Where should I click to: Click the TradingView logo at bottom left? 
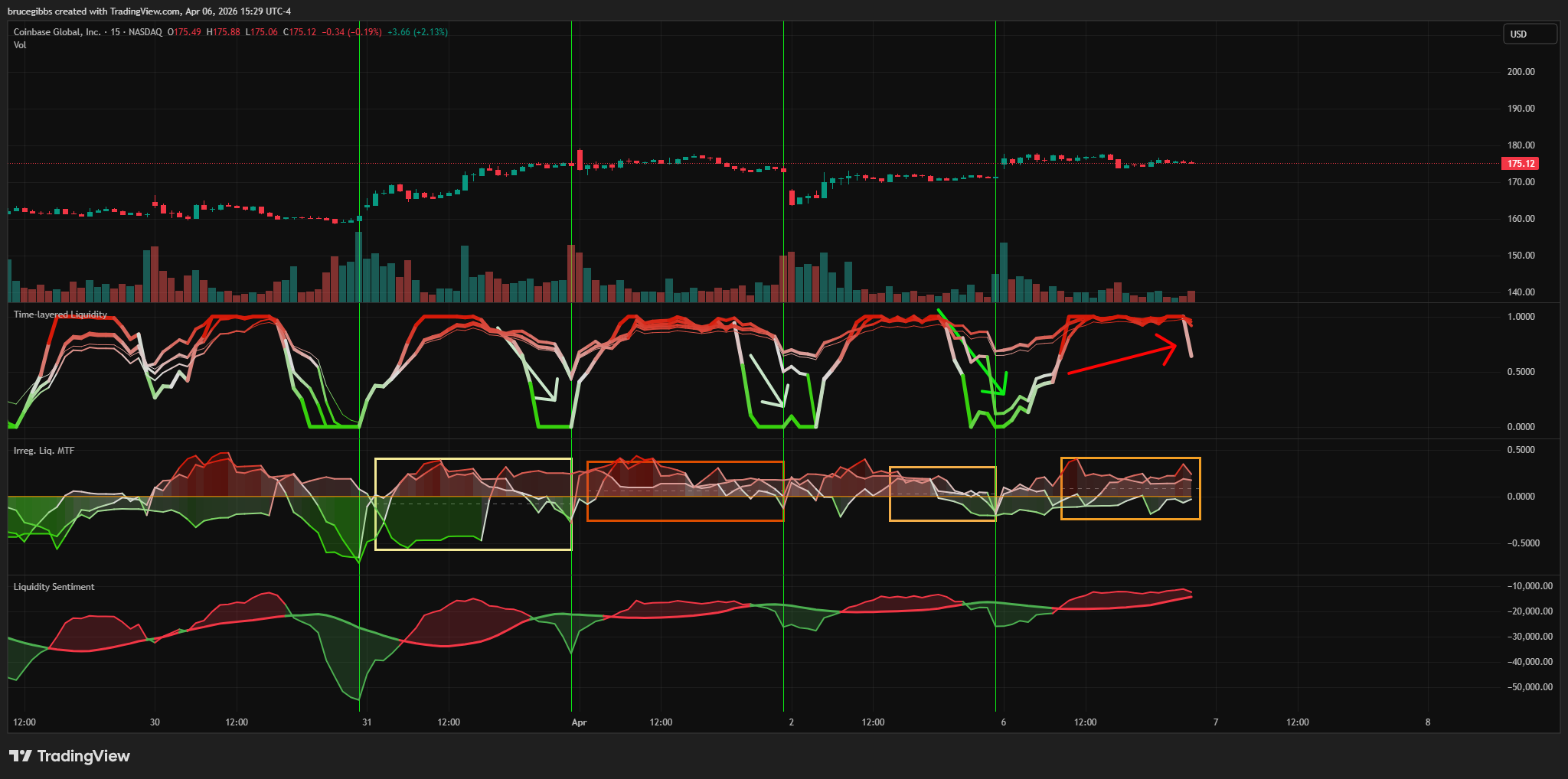click(70, 756)
